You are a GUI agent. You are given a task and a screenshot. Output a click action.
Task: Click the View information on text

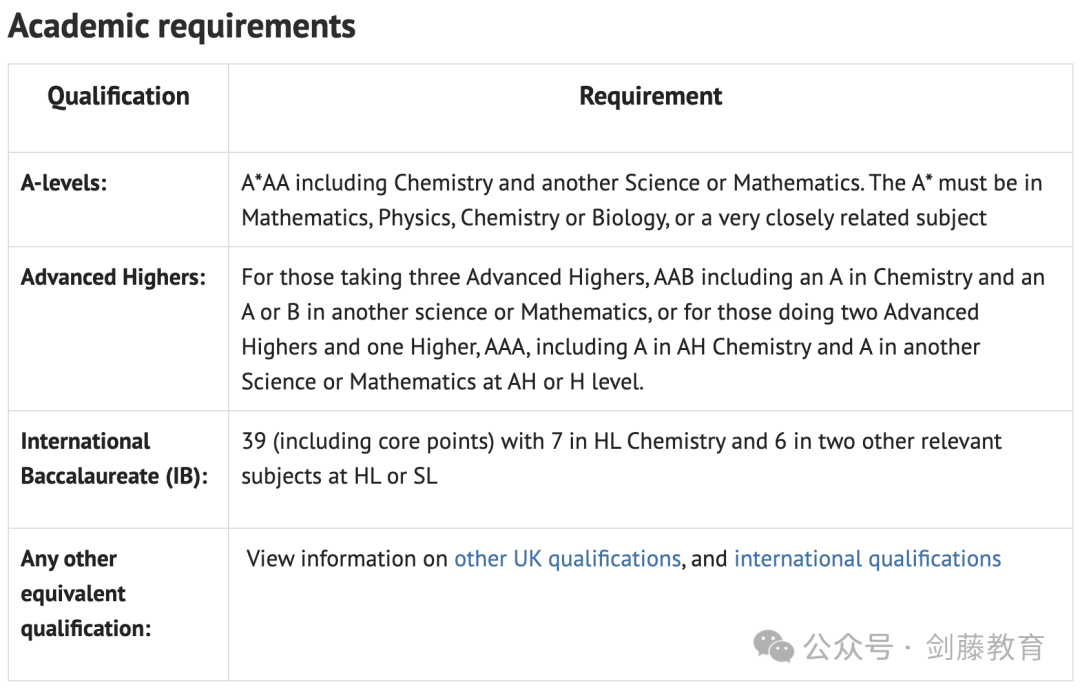(x=347, y=559)
